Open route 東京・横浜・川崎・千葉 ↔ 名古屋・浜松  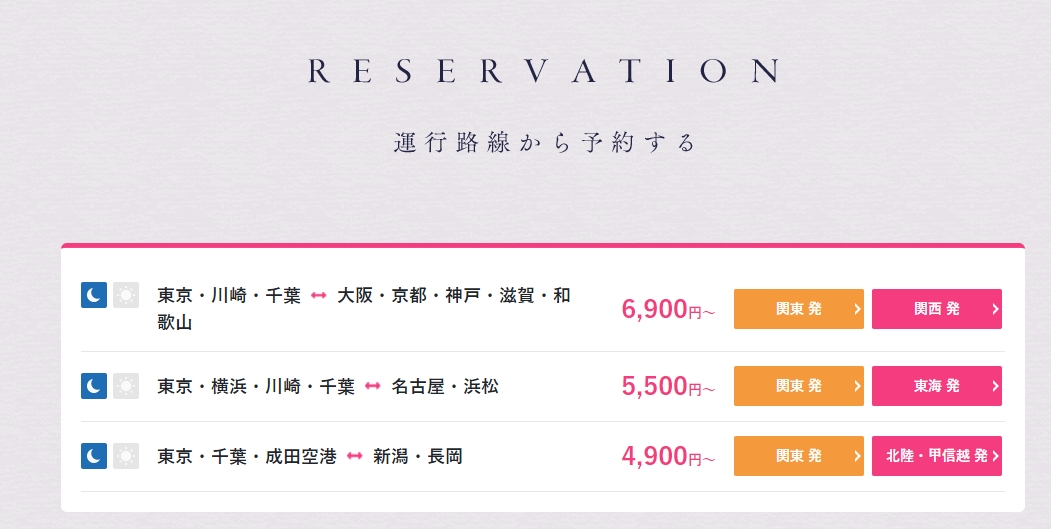[328, 387]
